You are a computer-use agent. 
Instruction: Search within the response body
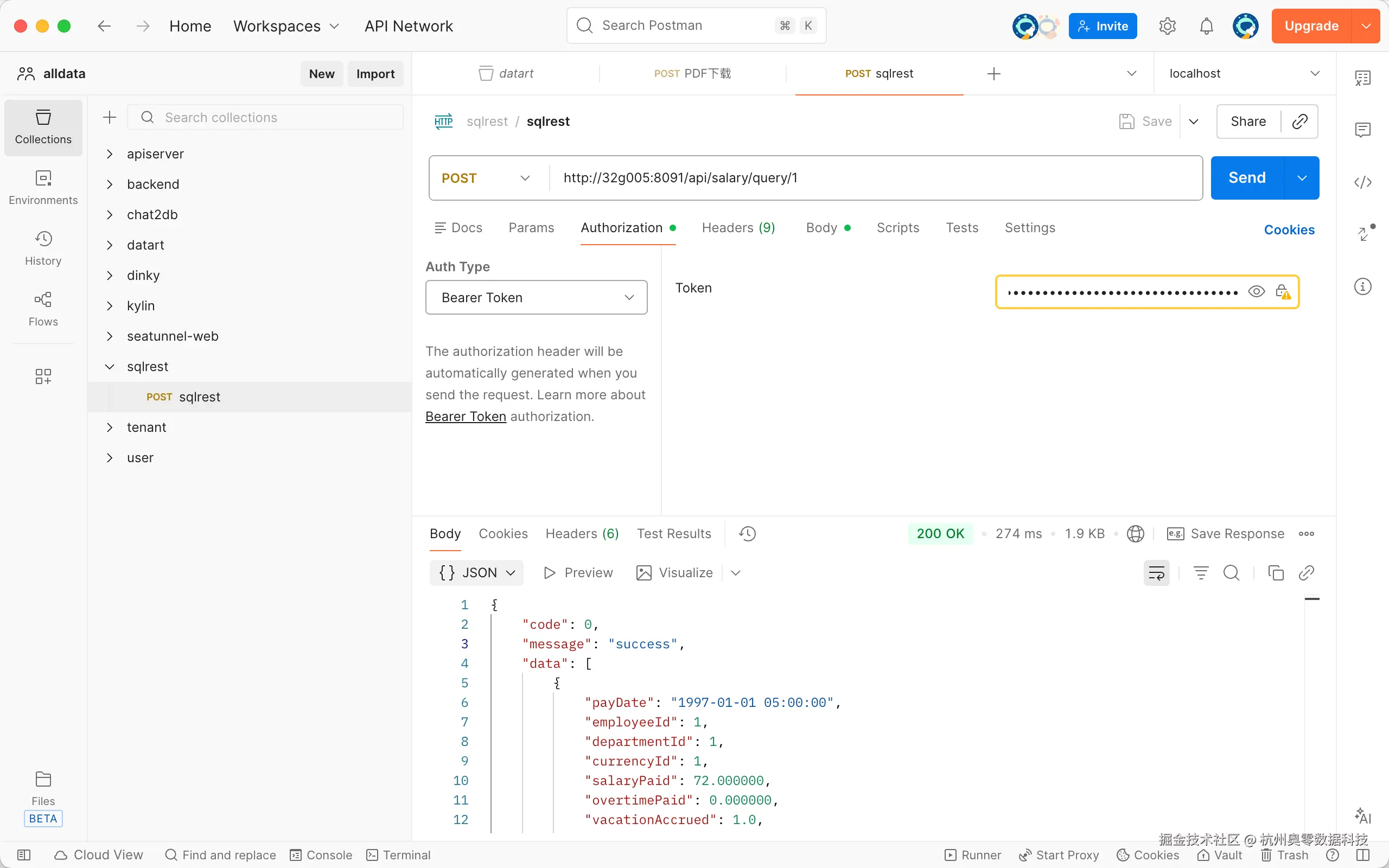click(x=1231, y=573)
